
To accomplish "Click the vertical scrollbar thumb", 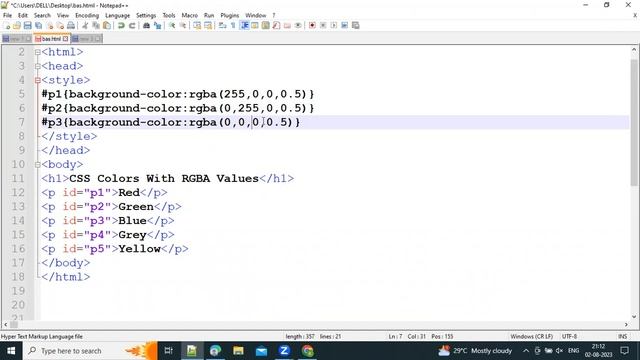I will tap(634, 122).
